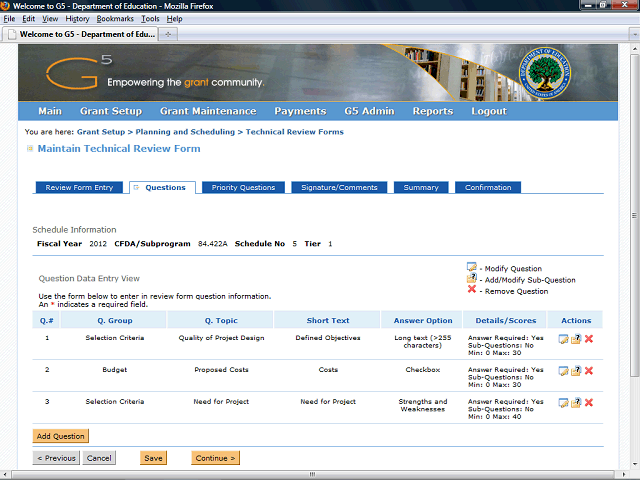Click the horizontal scrollbar at bottom
The image size is (640, 480).
pyautogui.click(x=312, y=474)
